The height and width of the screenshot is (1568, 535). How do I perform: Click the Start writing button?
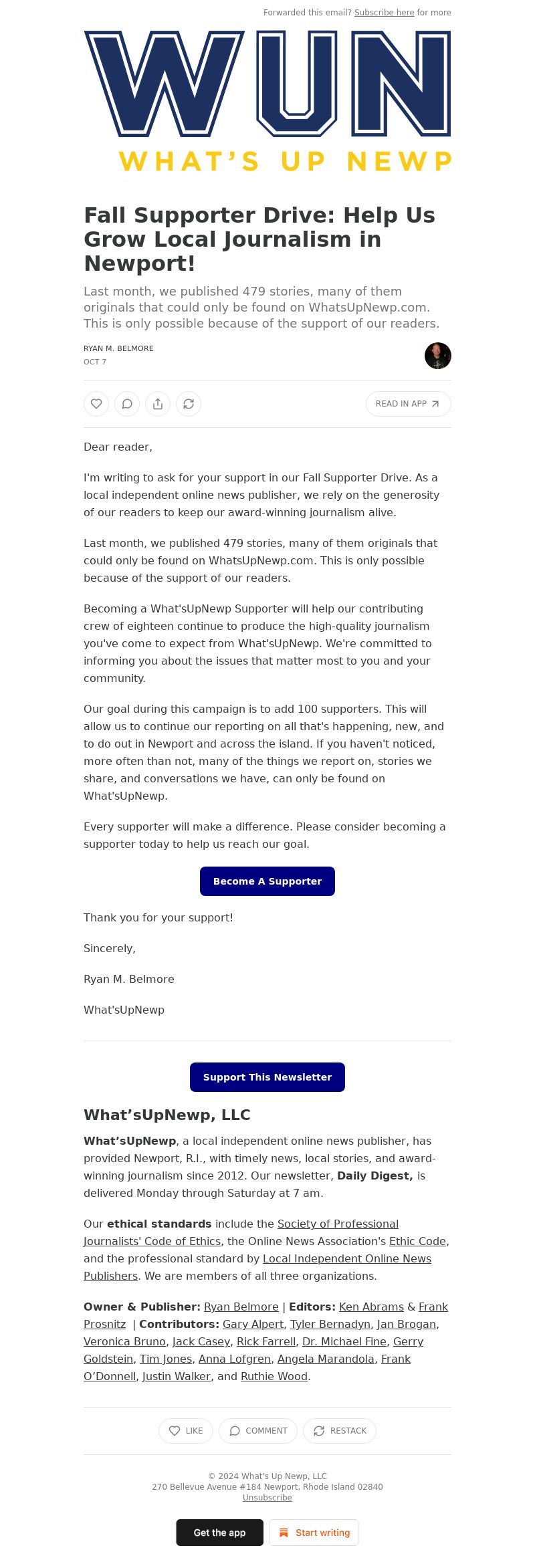click(x=314, y=1533)
